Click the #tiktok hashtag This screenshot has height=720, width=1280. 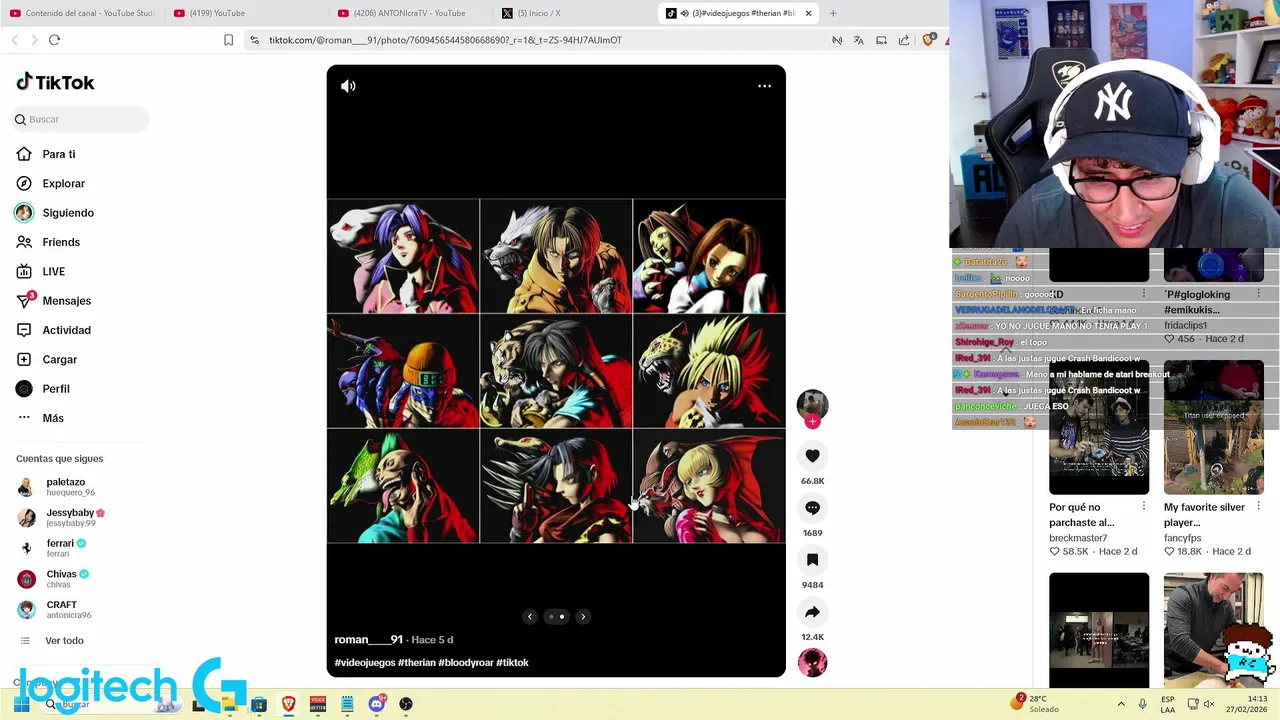[x=512, y=663]
